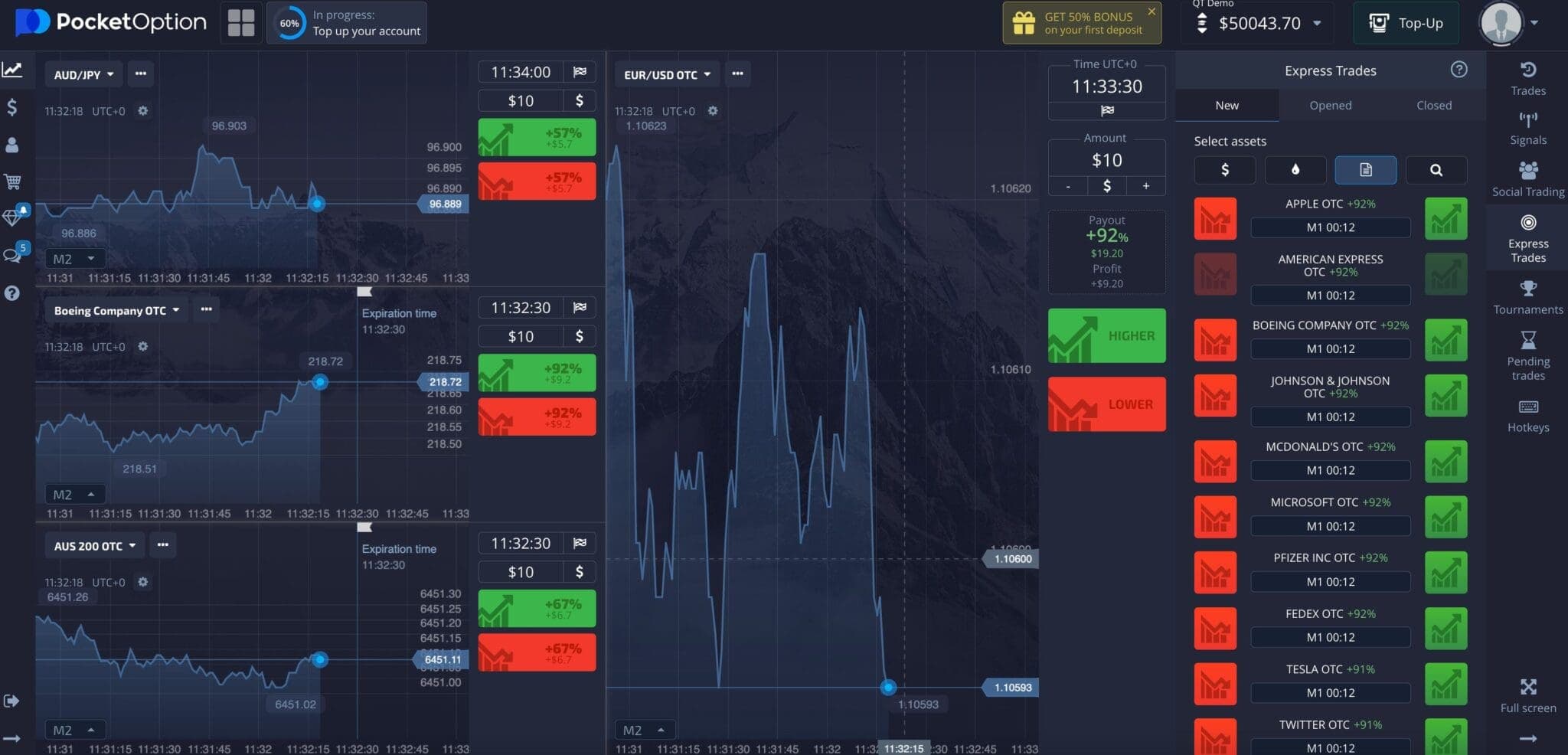This screenshot has width=1568, height=755.
Task: Switch to the New tab
Action: (x=1227, y=106)
